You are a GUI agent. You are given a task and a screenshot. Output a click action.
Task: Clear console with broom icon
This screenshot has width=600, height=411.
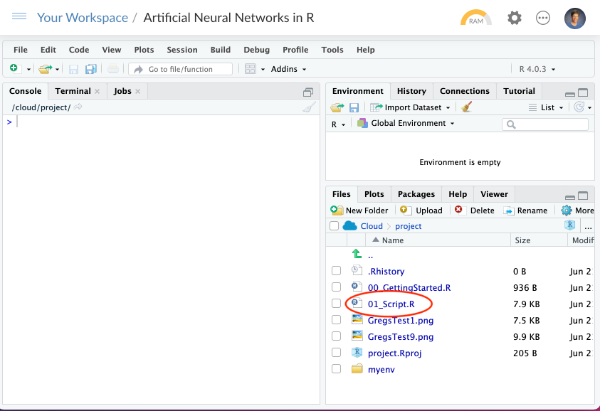coord(309,107)
